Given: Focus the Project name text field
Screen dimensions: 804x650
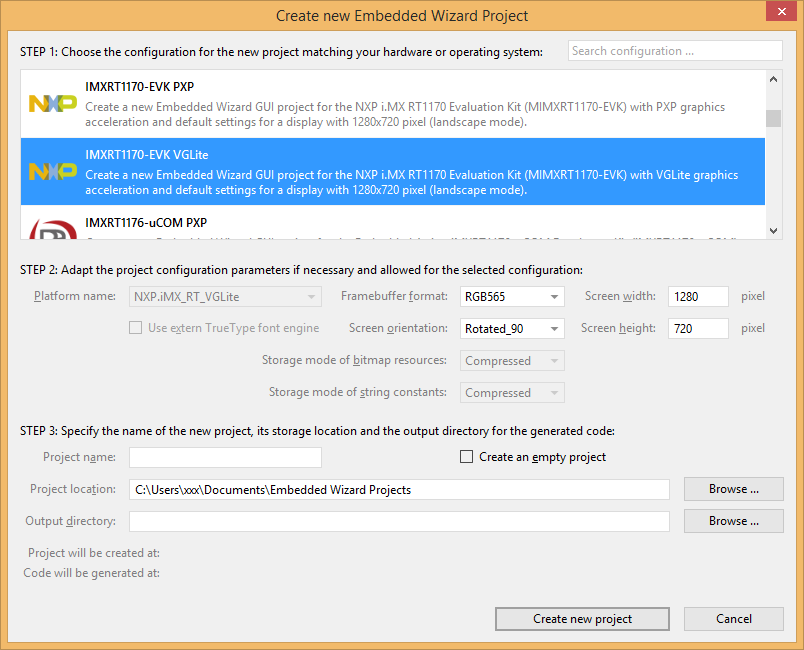Looking at the screenshot, I should coord(225,458).
